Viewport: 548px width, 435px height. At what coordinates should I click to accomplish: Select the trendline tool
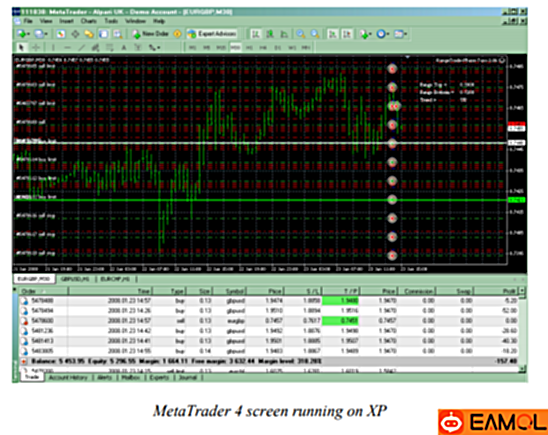[x=81, y=47]
